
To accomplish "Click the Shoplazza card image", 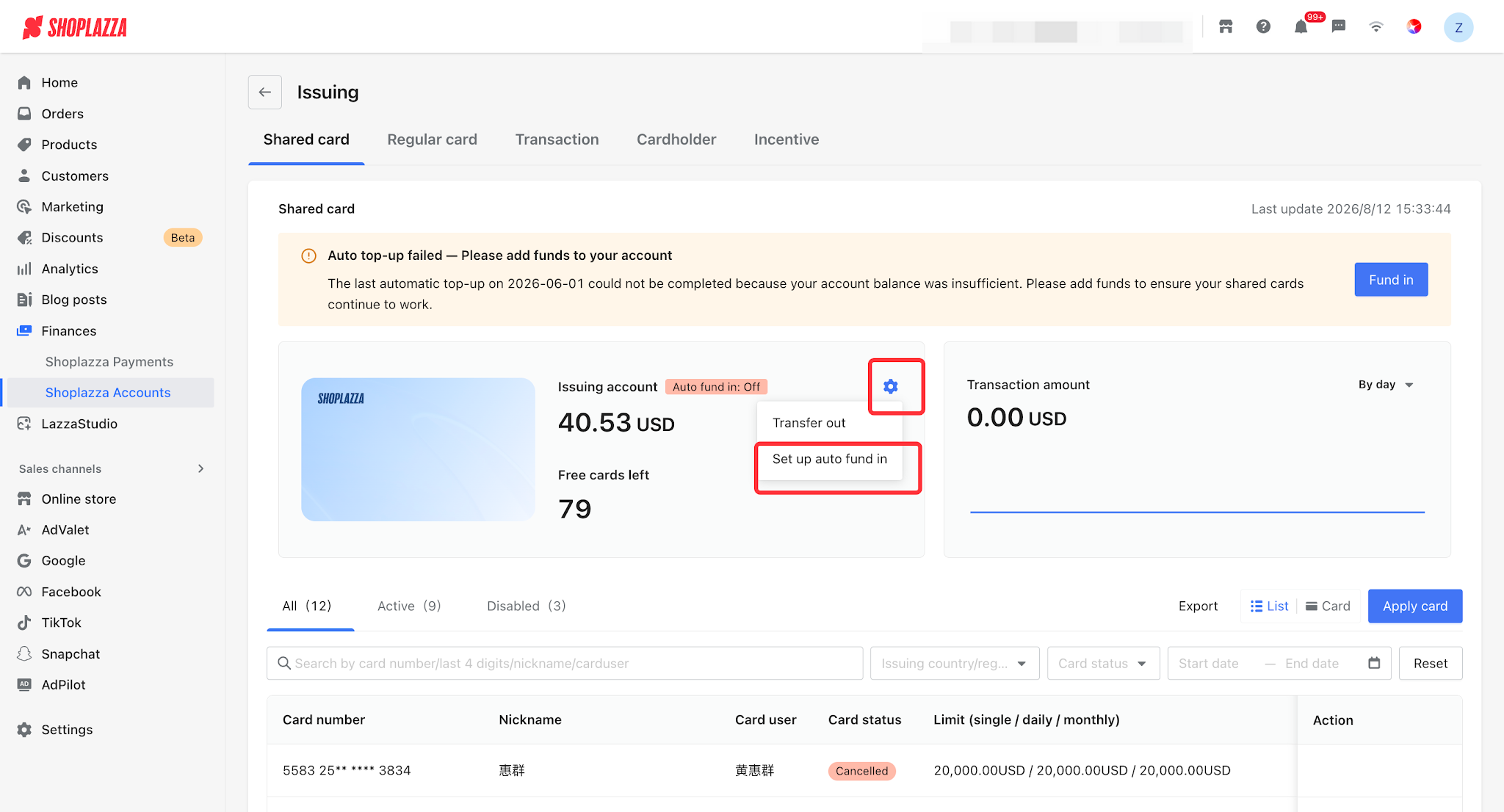I will [x=418, y=449].
